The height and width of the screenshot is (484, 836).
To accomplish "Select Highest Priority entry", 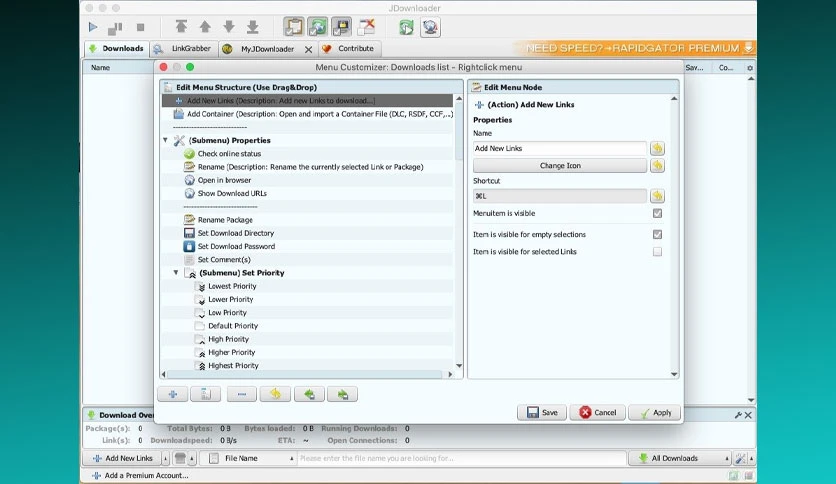I will point(233,366).
